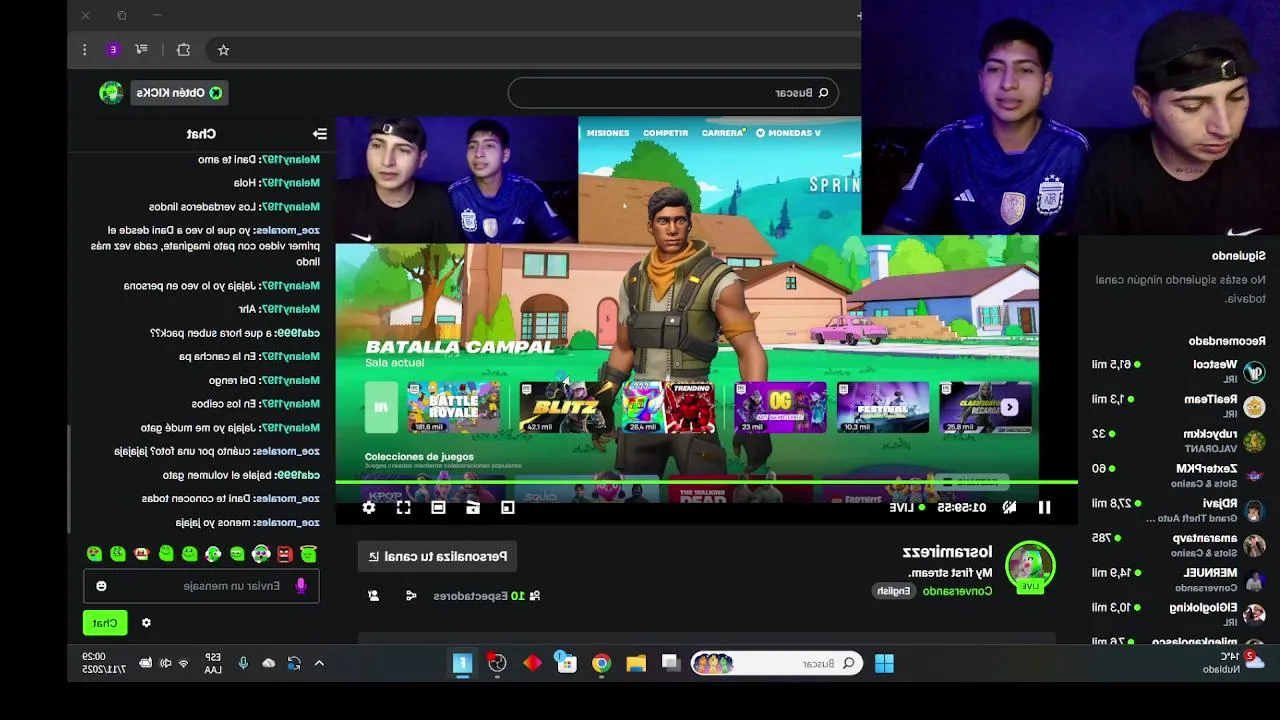Select the OG game mode tile
1280x720 pixels.
tap(780, 407)
